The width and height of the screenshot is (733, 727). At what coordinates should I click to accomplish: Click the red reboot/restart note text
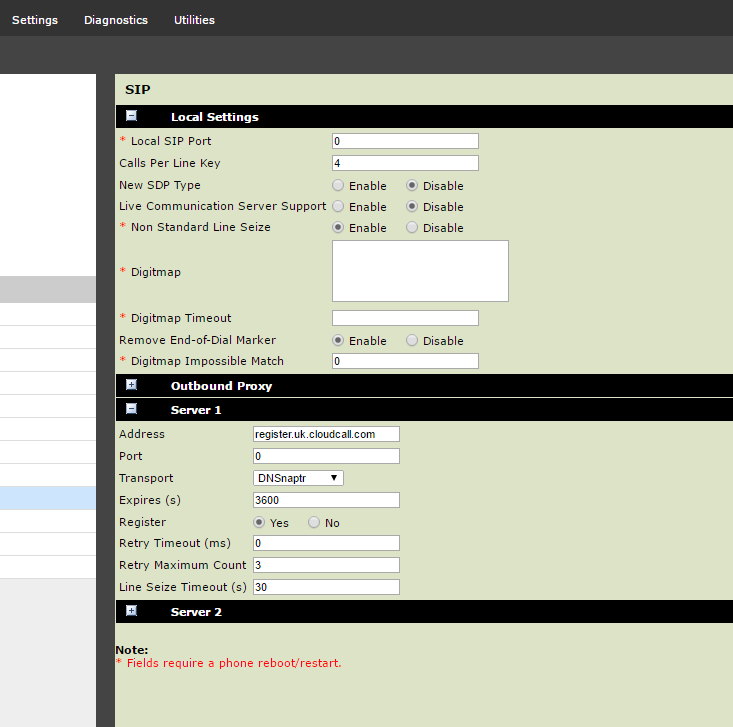point(229,663)
